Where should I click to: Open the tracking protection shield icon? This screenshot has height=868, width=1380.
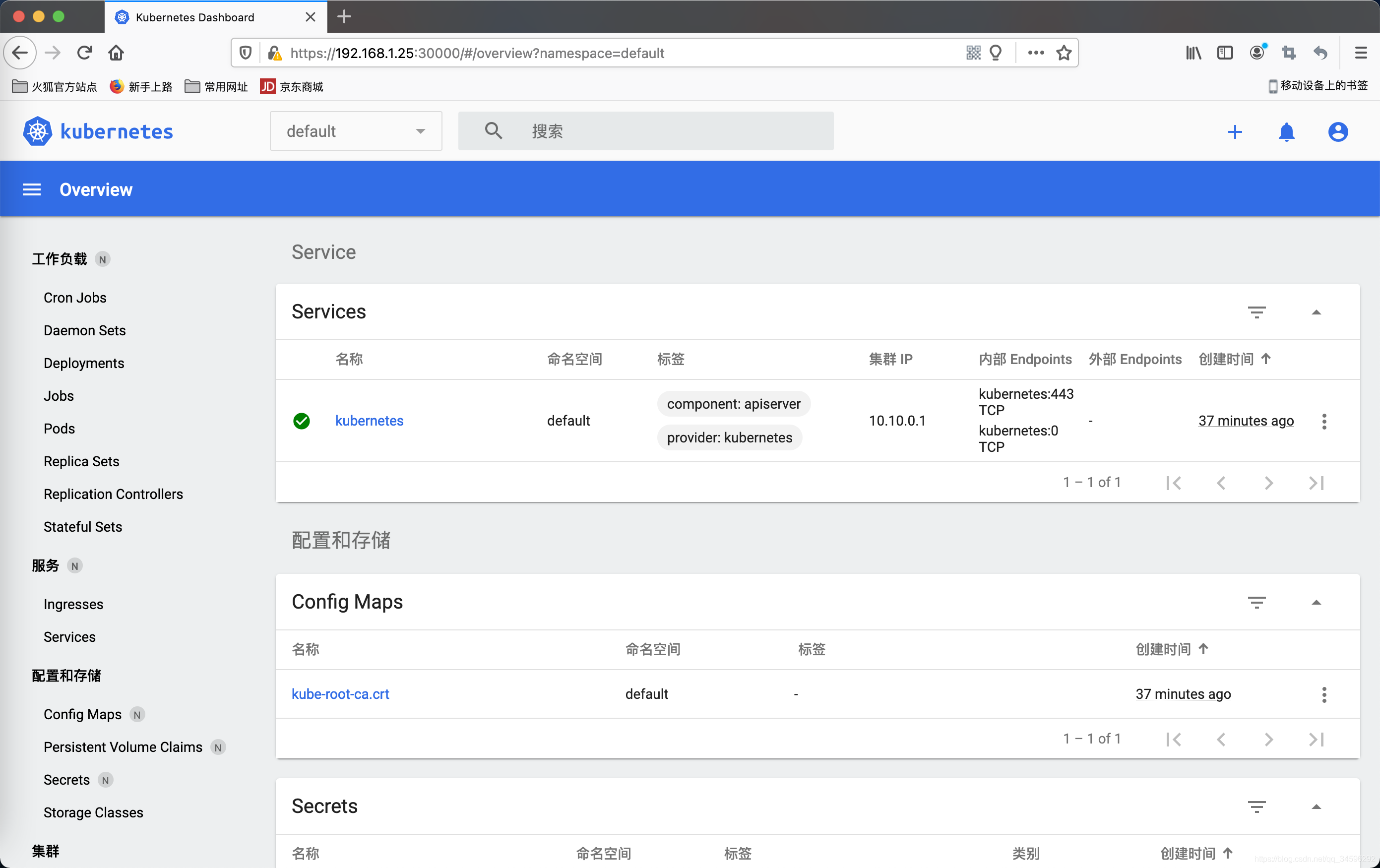(x=245, y=53)
